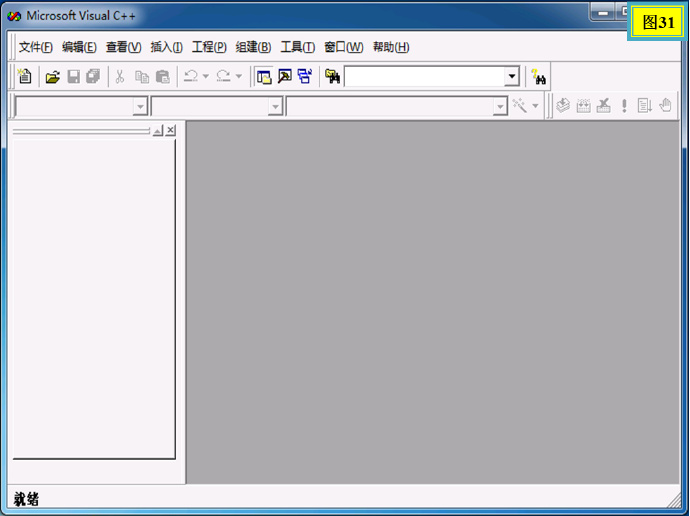The width and height of the screenshot is (690, 516).
Task: Click the Copy icon
Action: [142, 77]
